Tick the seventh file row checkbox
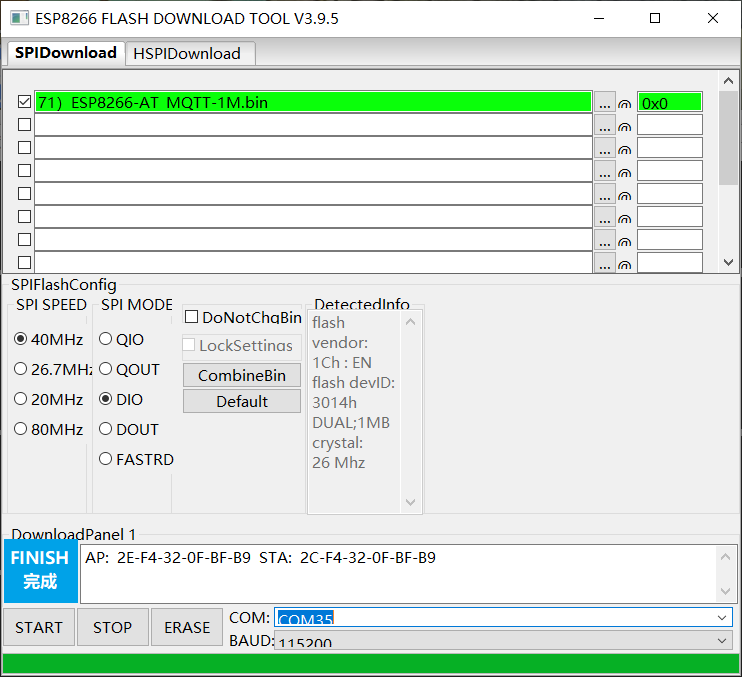The width and height of the screenshot is (742, 677). click(x=24, y=239)
